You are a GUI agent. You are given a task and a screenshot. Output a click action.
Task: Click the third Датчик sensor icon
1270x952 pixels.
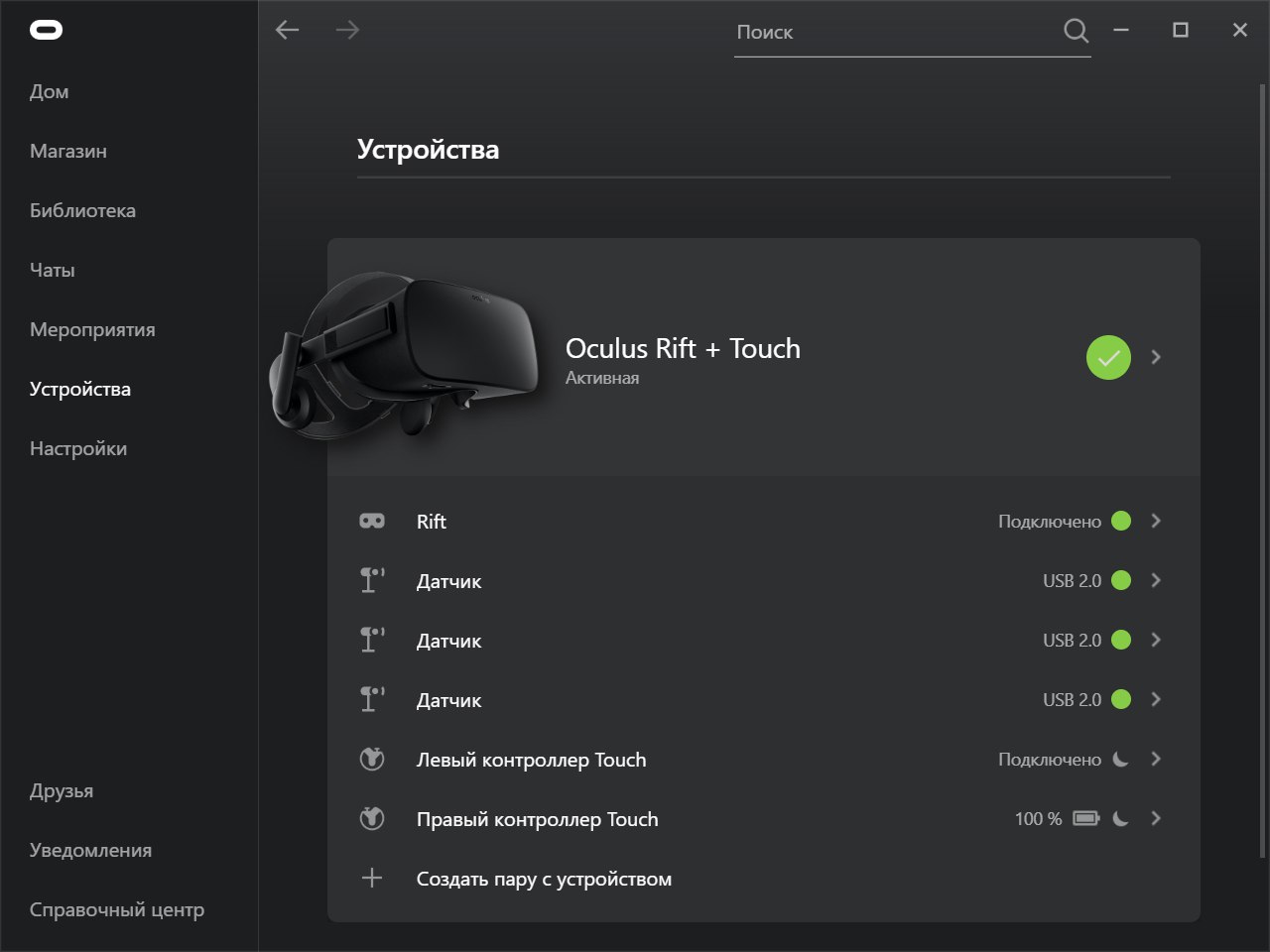(x=372, y=699)
